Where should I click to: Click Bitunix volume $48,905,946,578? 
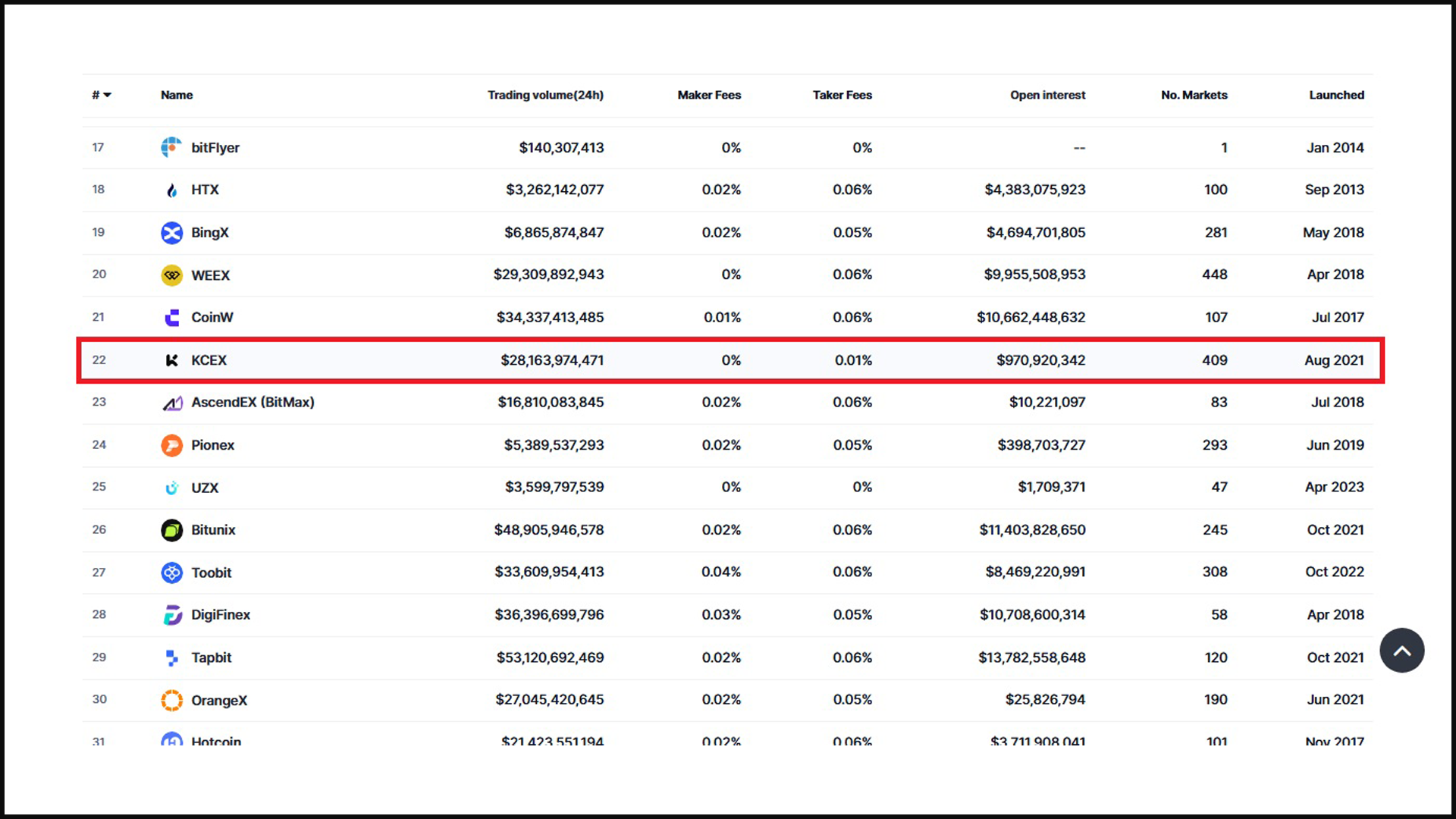pyautogui.click(x=549, y=530)
